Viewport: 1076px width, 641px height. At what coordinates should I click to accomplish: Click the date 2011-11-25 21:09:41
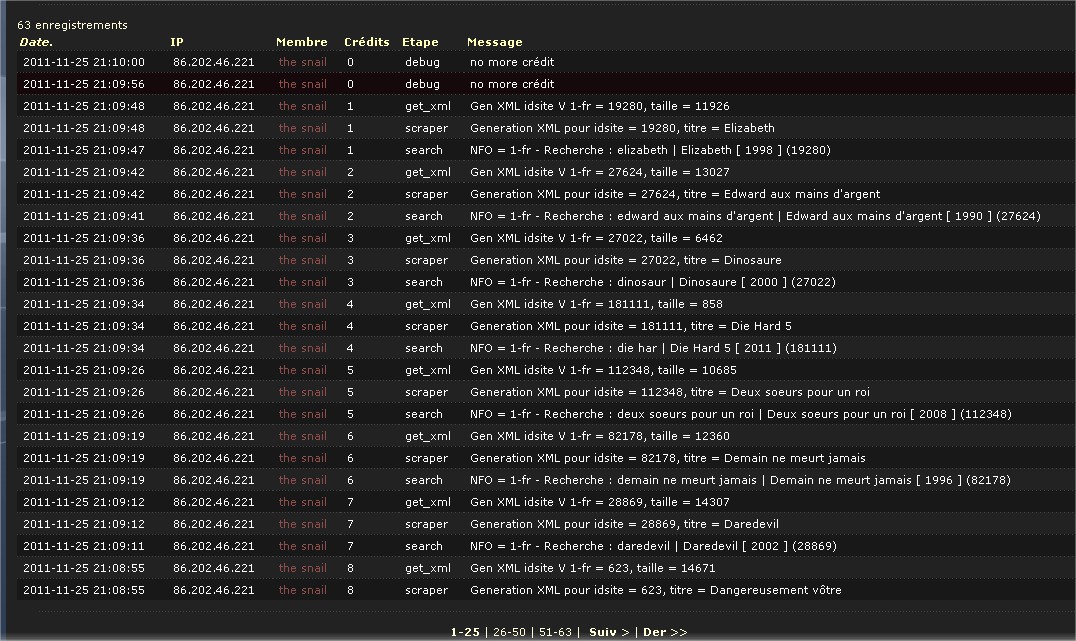point(84,215)
